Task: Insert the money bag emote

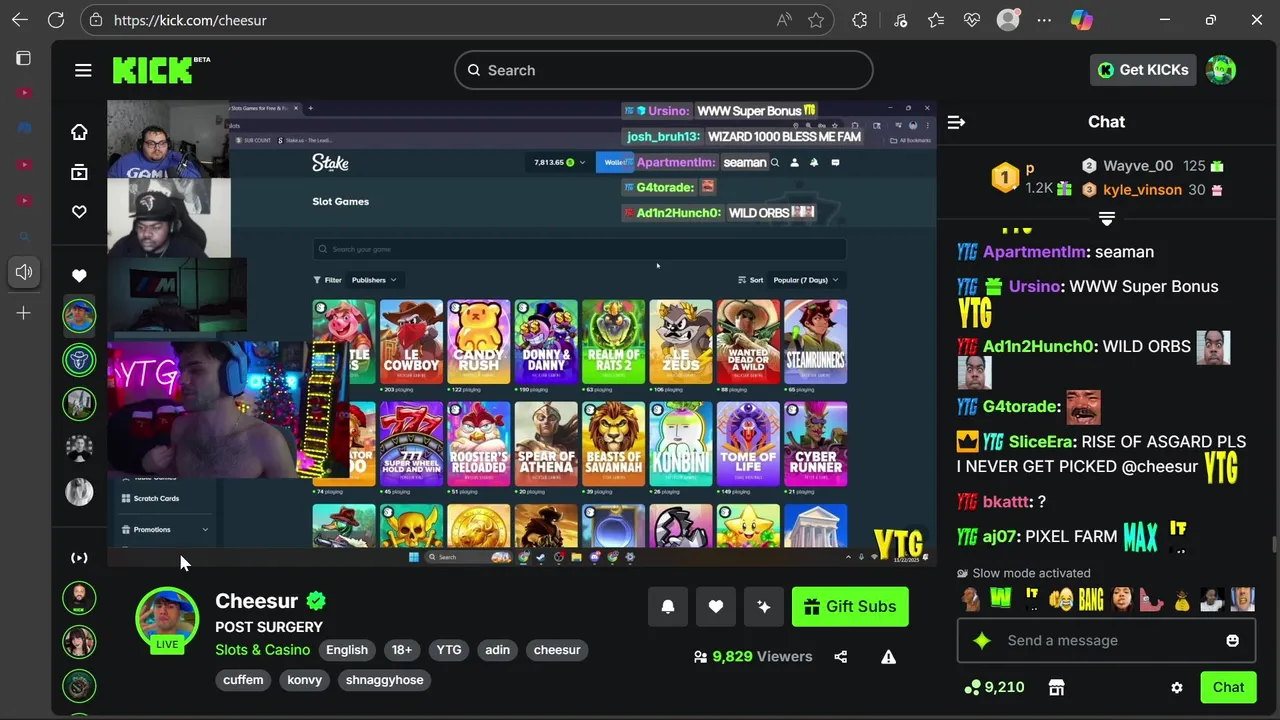Action: 1182,599
